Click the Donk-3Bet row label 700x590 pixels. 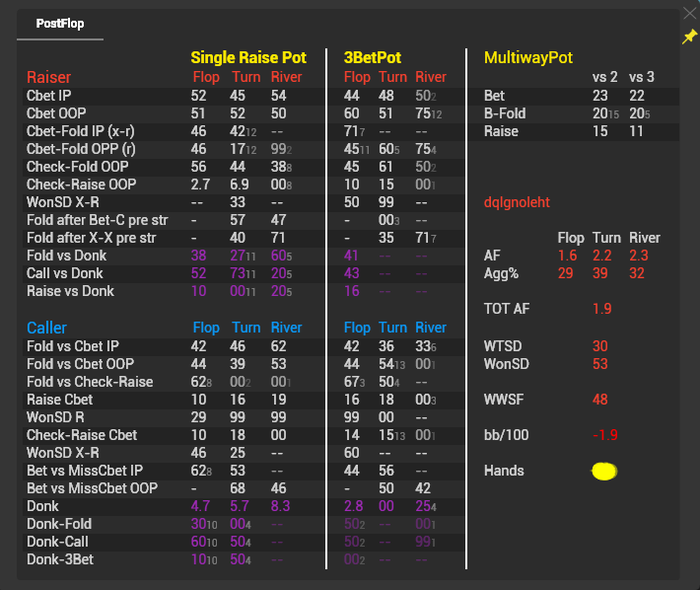[60, 560]
